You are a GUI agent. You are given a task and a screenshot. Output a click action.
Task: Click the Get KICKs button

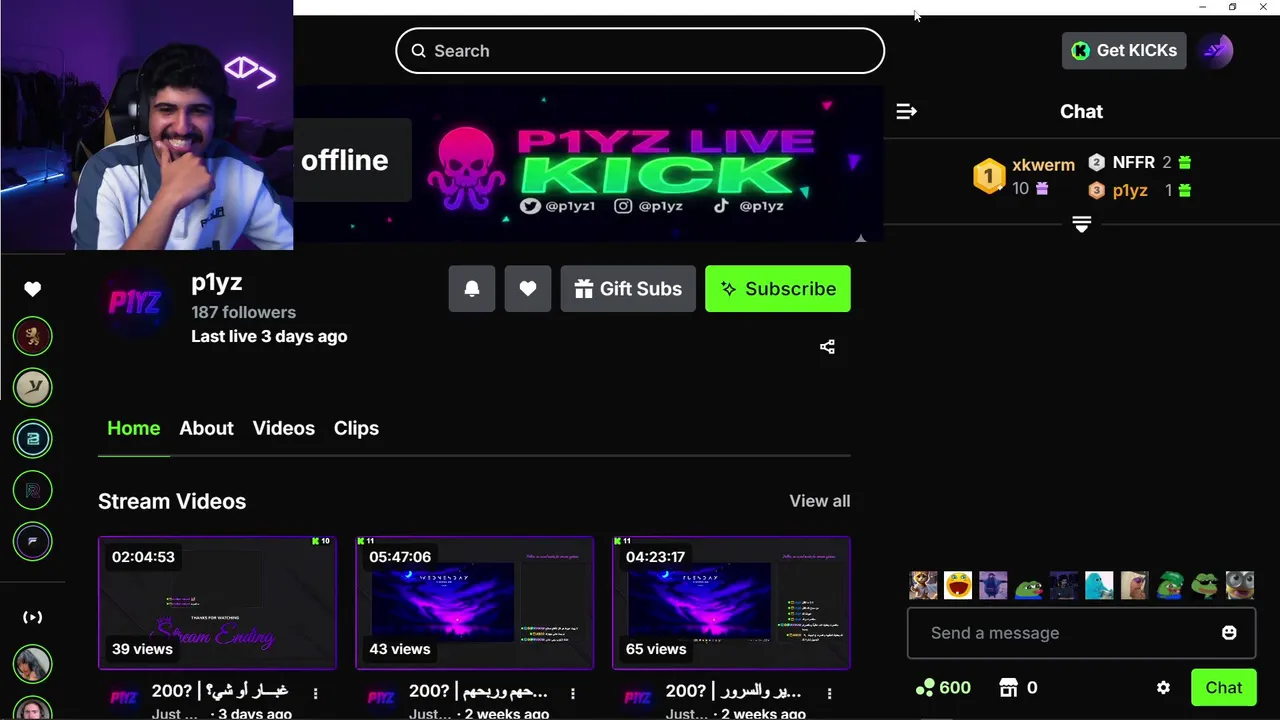tap(1124, 50)
